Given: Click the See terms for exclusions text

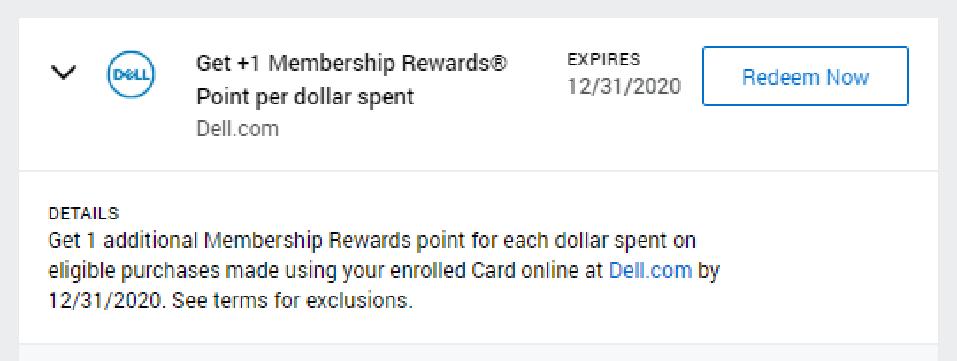Looking at the screenshot, I should tap(292, 301).
